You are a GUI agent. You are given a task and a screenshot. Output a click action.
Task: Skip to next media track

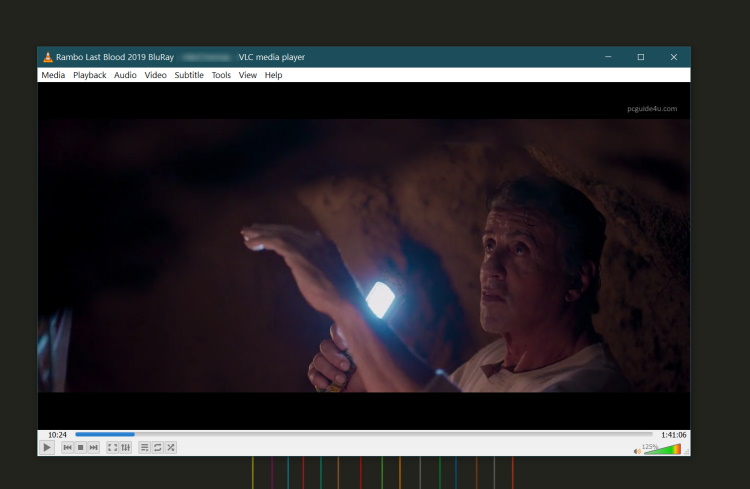[x=94, y=447]
